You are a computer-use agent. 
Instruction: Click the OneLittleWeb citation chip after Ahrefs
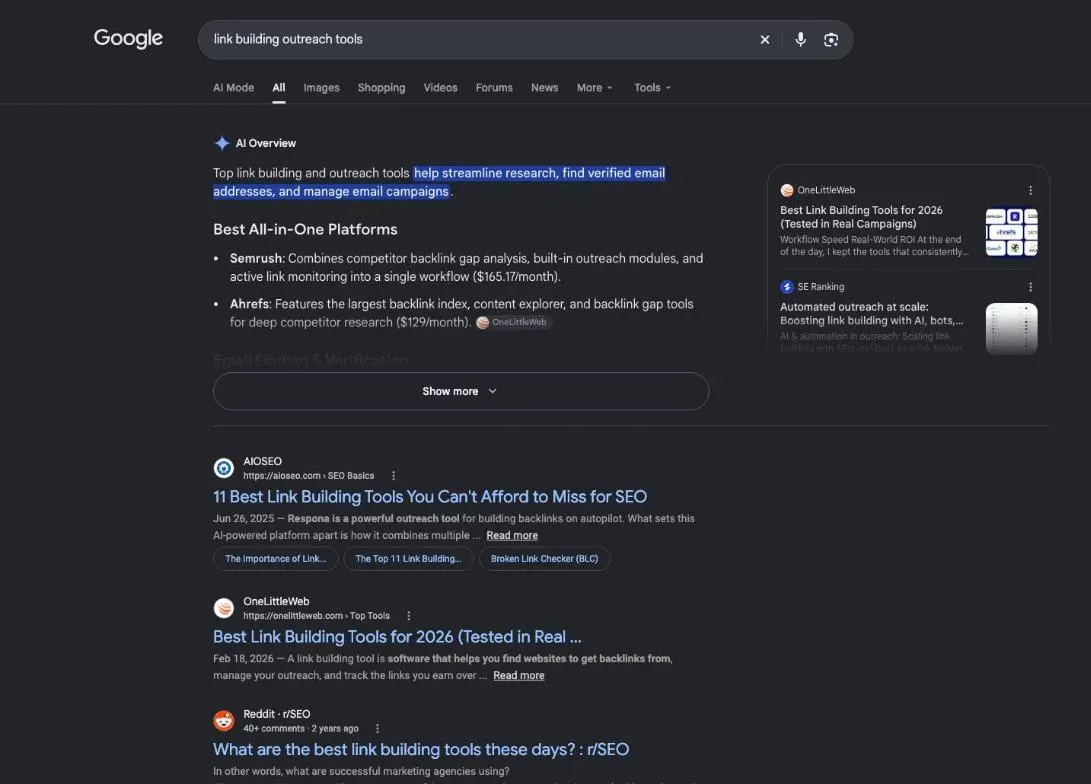513,322
